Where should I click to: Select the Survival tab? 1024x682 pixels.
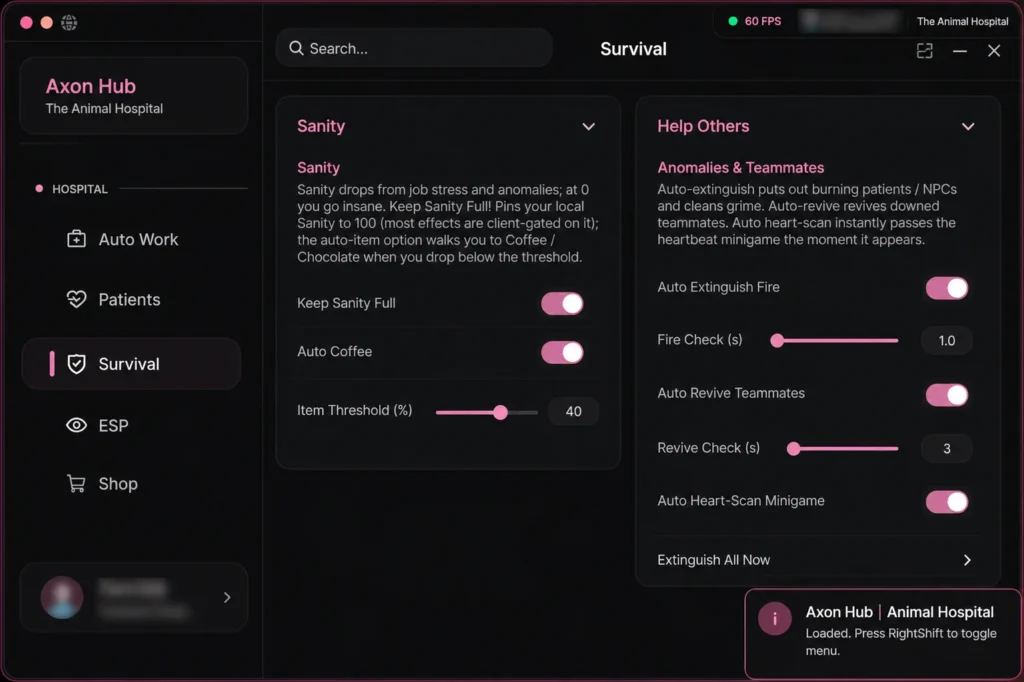click(x=131, y=364)
